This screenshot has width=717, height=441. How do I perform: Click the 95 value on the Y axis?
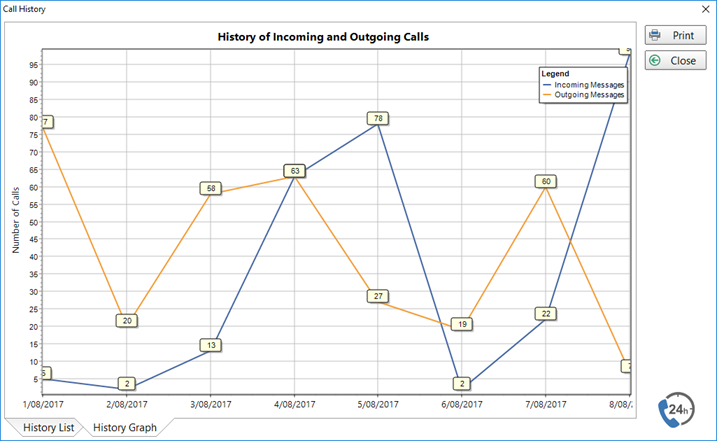[33, 65]
